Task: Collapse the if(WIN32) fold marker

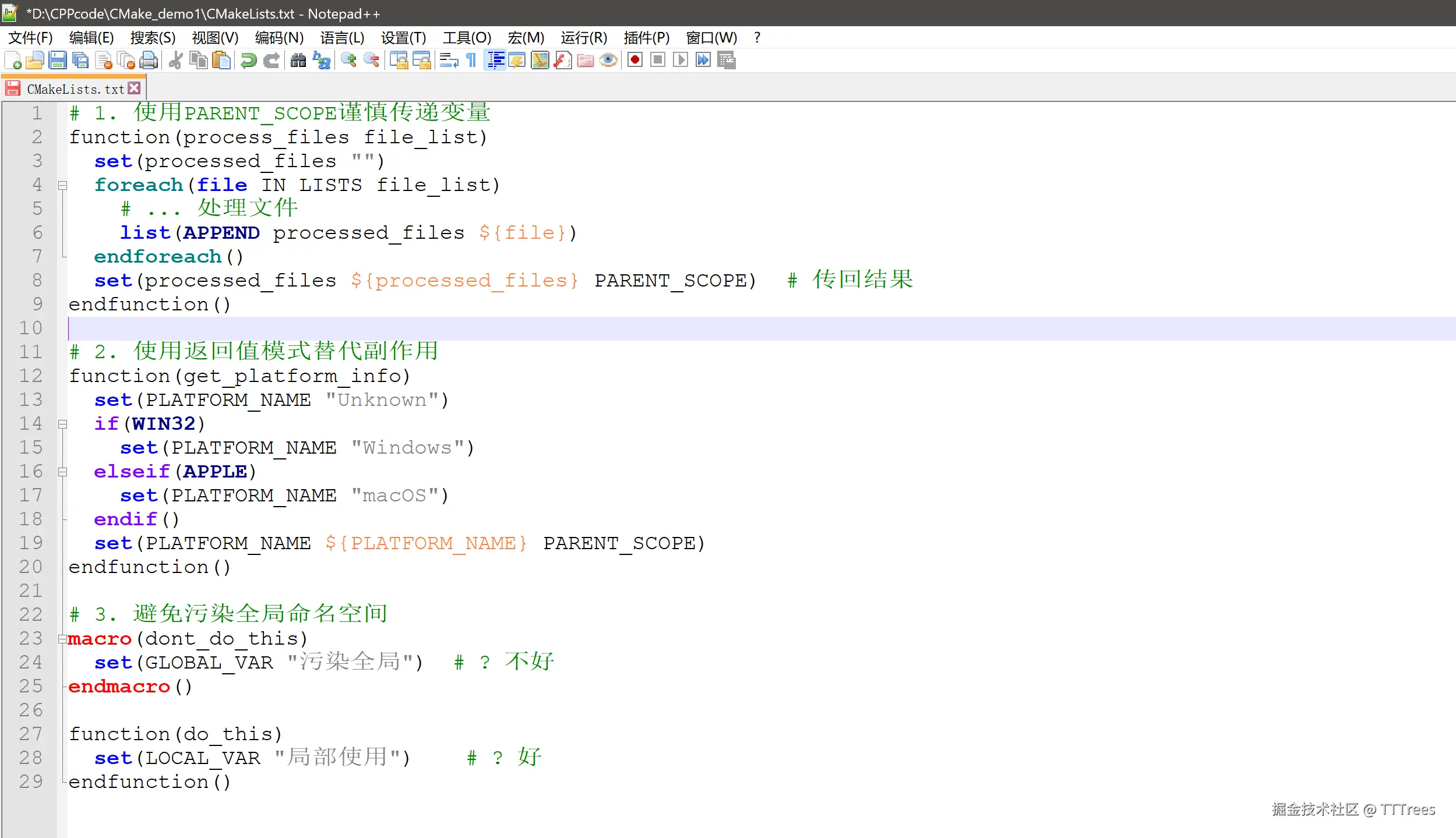Action: tap(62, 425)
